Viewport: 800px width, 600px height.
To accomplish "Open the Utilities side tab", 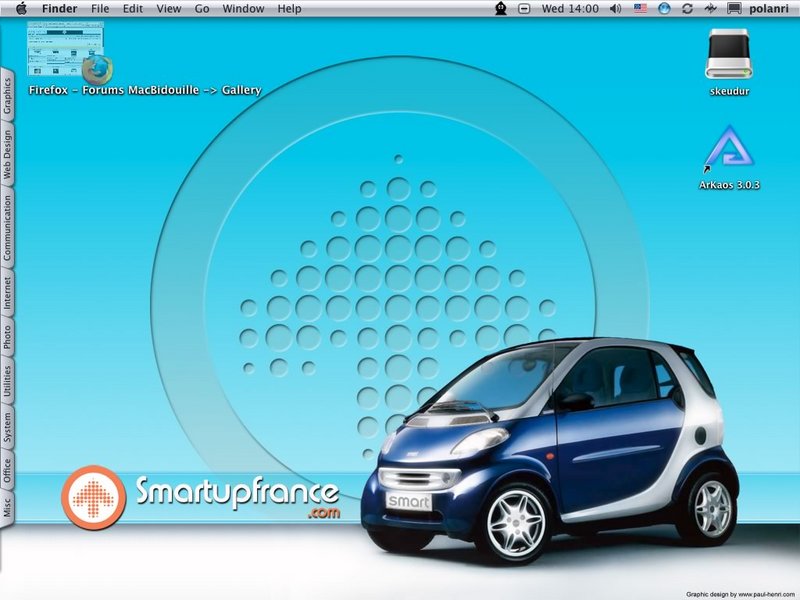I will [7, 381].
